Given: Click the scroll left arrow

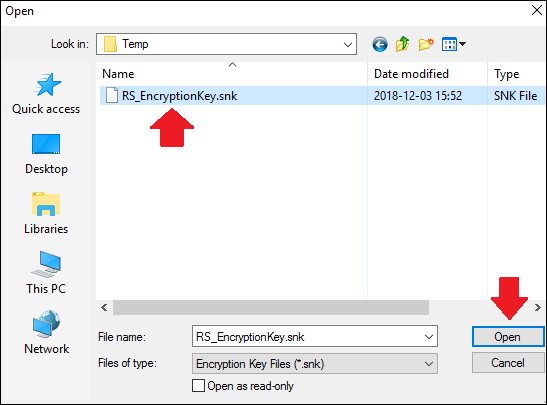Looking at the screenshot, I should 104,307.
